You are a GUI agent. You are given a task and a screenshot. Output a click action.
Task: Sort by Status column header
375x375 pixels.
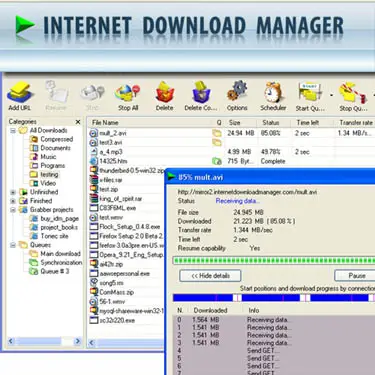[275, 122]
